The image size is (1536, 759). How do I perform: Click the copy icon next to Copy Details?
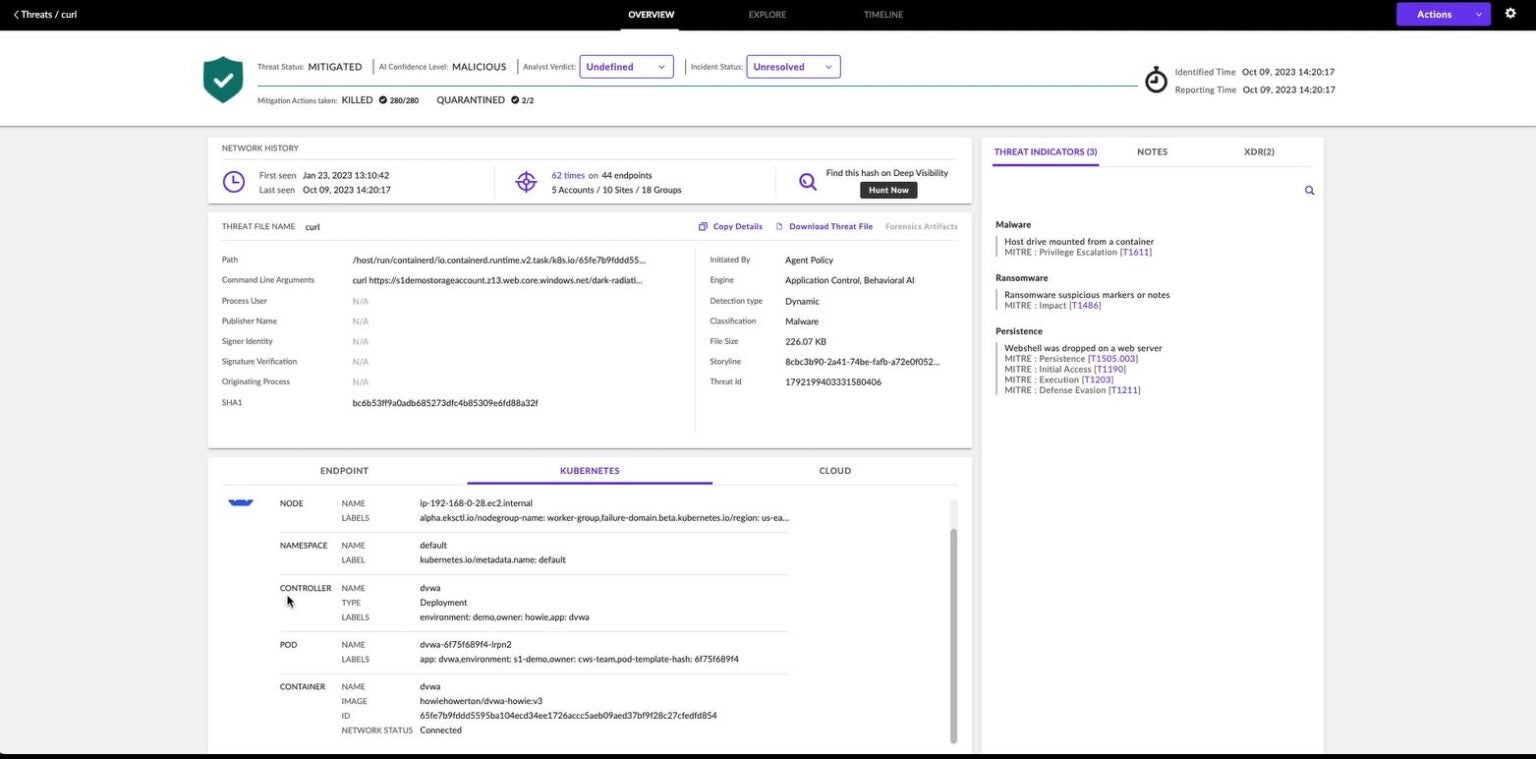click(704, 226)
